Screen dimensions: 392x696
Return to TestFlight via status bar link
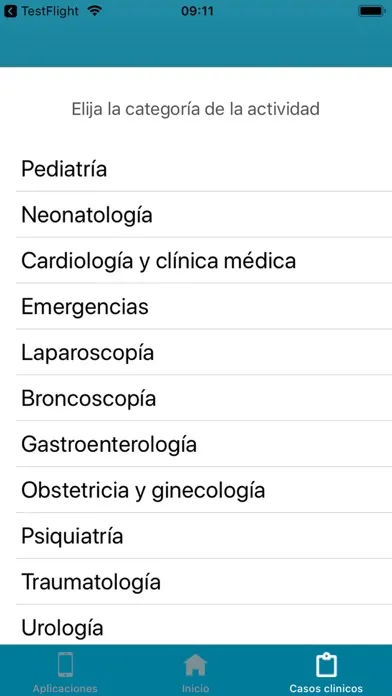pos(50,11)
